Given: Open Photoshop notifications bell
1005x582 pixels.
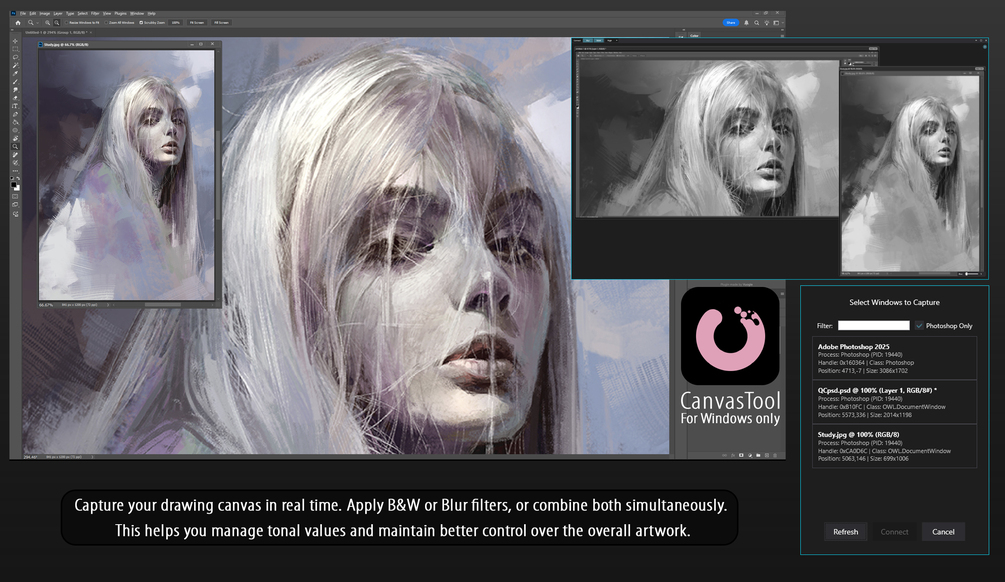Looking at the screenshot, I should coord(746,22).
